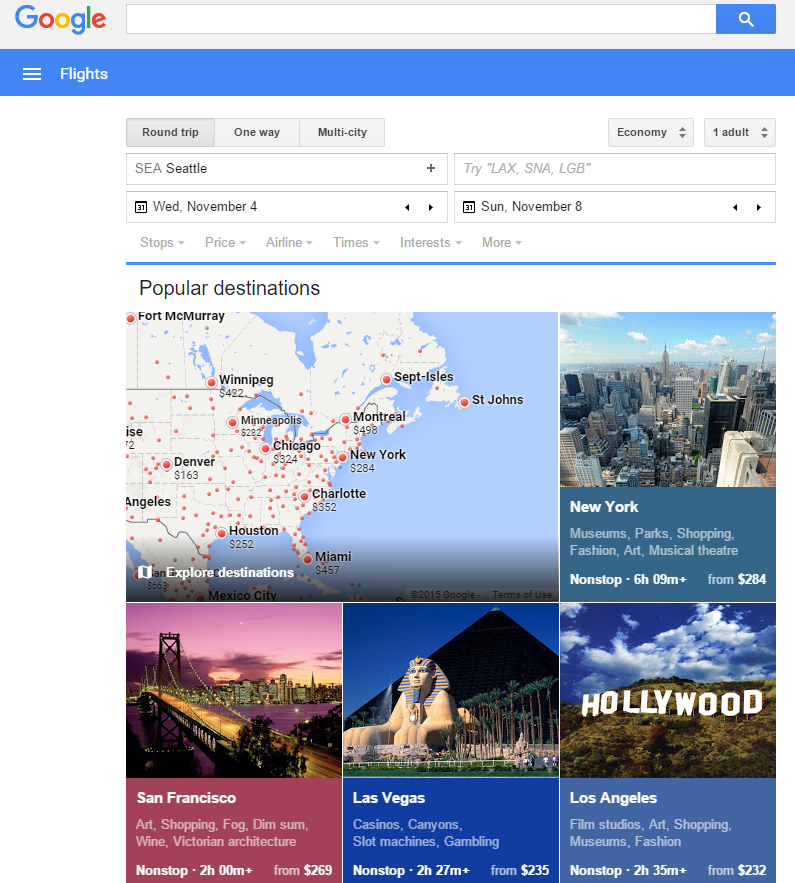This screenshot has width=795, height=883.
Task: Click Las Vegas price from $235
Action: [520, 871]
